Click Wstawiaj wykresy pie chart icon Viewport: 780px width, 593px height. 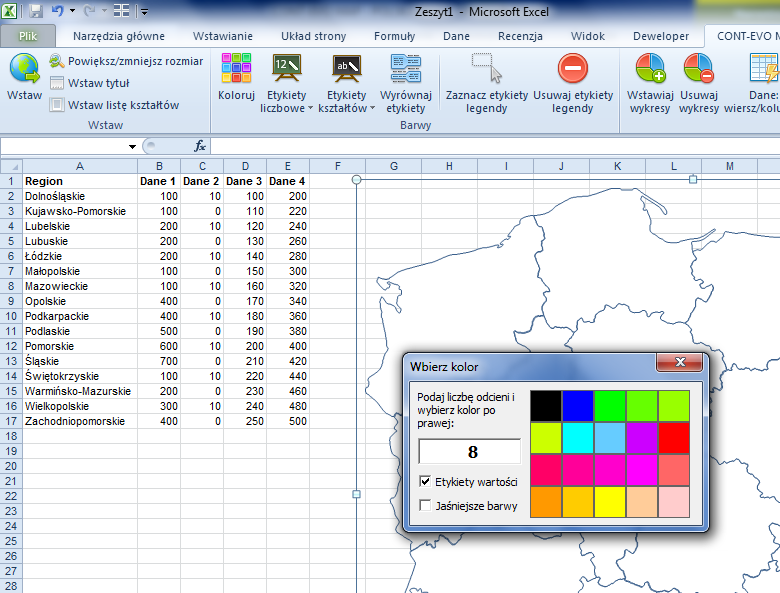click(x=650, y=68)
